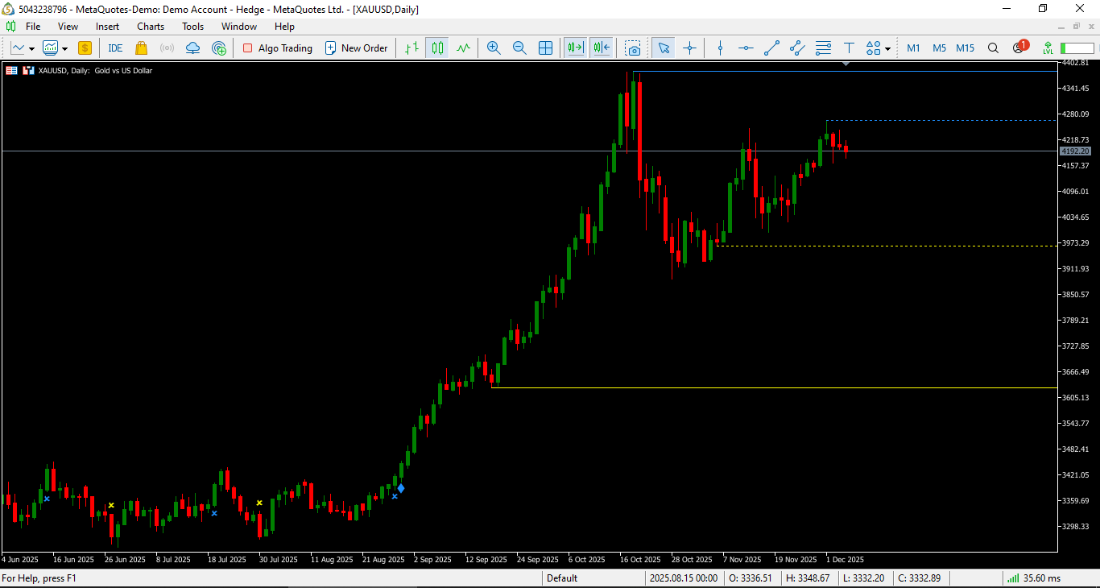Click the connection status showing 35.60 ms
1100x588 pixels.
click(x=1045, y=578)
